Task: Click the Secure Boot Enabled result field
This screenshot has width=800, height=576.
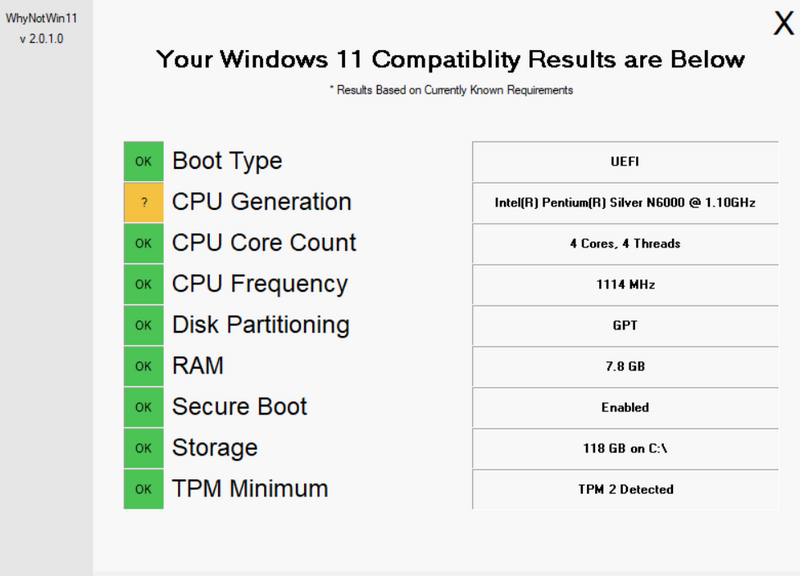Action: [626, 407]
